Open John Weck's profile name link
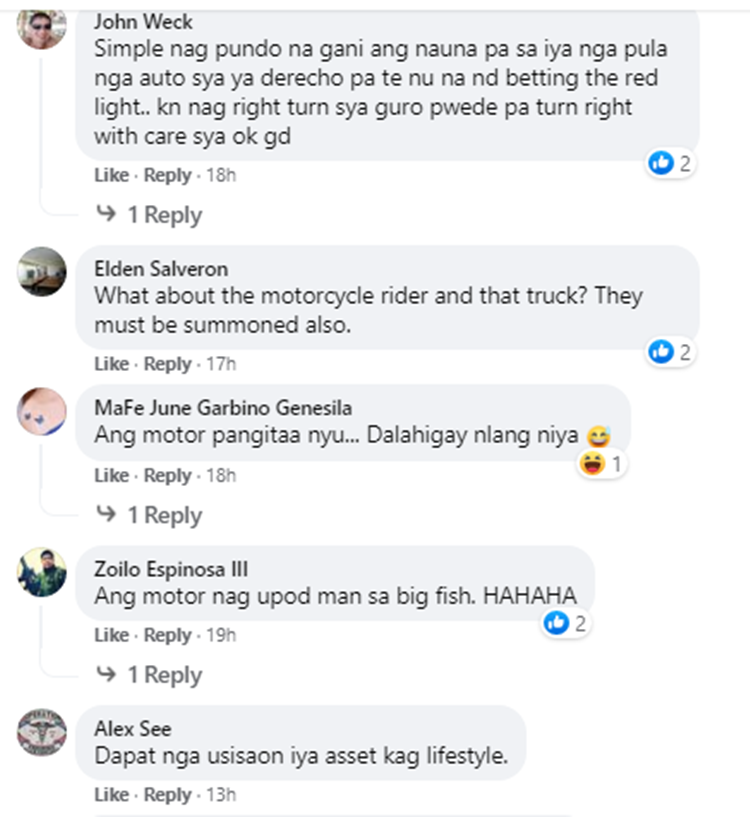Viewport: 750px width, 817px height. pos(143,22)
